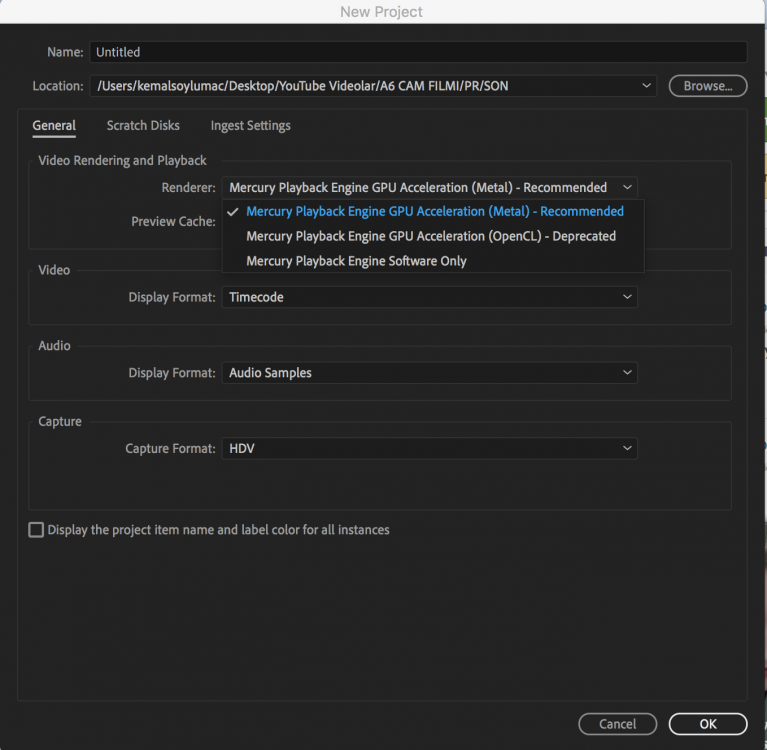Enable Display the project item name checkbox

[x=36, y=530]
